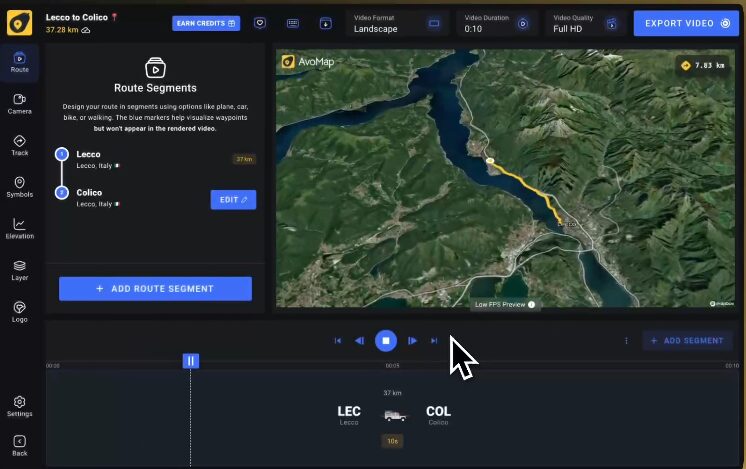
Task: Click the Back arrow icon
Action: click(x=19, y=445)
